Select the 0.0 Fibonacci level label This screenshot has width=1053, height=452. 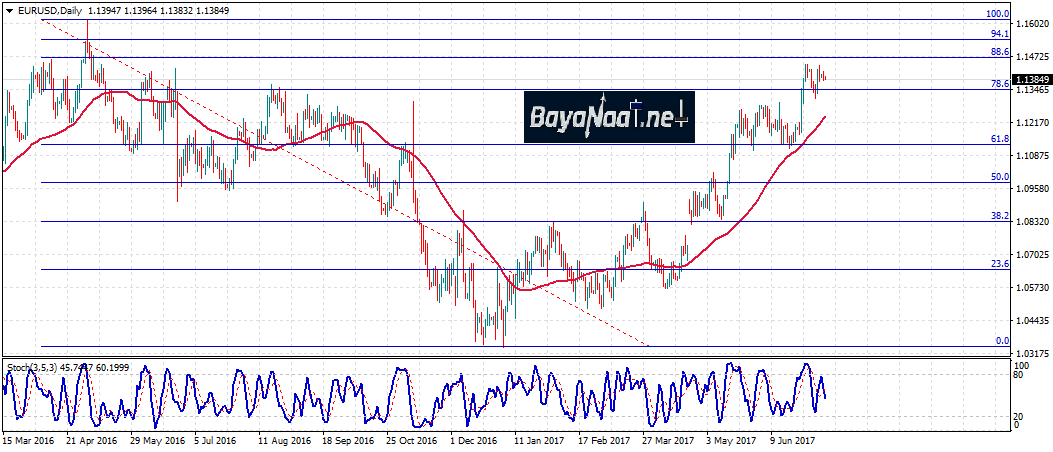pyautogui.click(x=1002, y=341)
